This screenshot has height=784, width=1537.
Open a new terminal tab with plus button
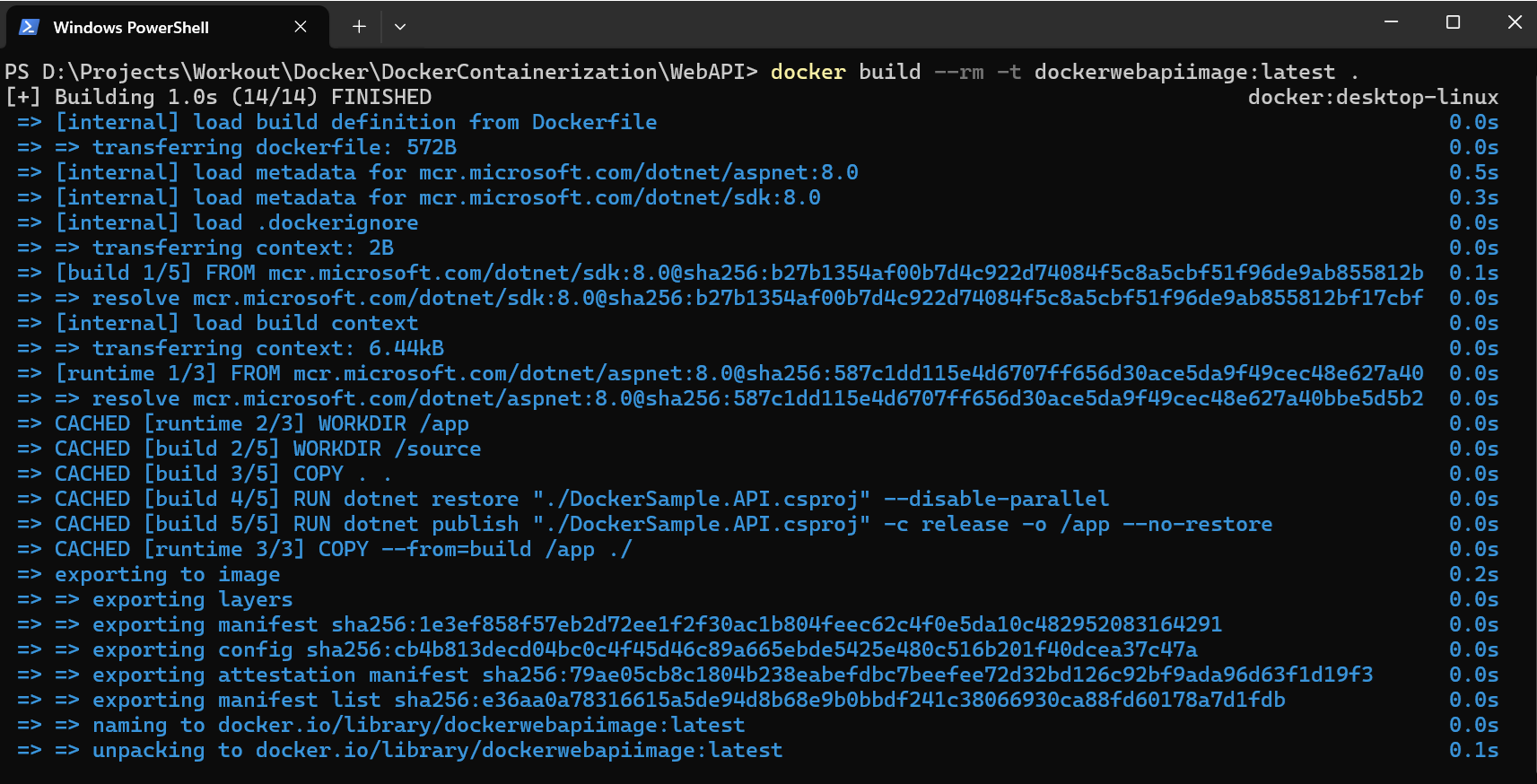coord(359,27)
